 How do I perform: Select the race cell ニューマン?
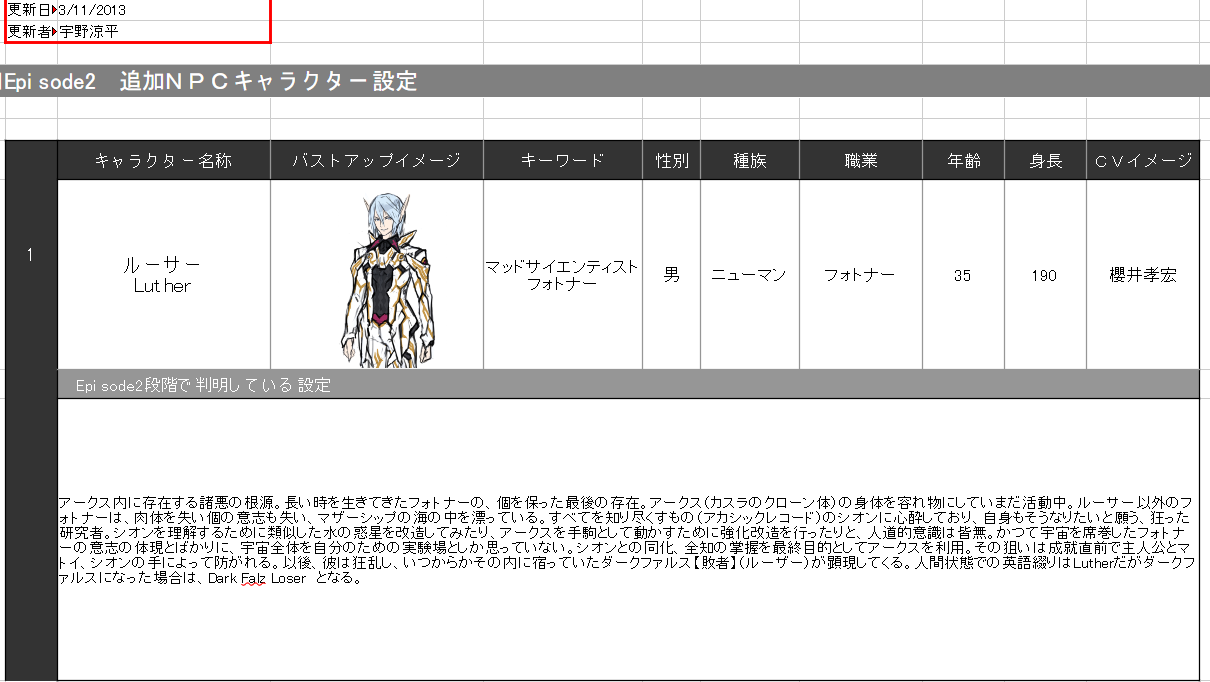click(x=750, y=275)
